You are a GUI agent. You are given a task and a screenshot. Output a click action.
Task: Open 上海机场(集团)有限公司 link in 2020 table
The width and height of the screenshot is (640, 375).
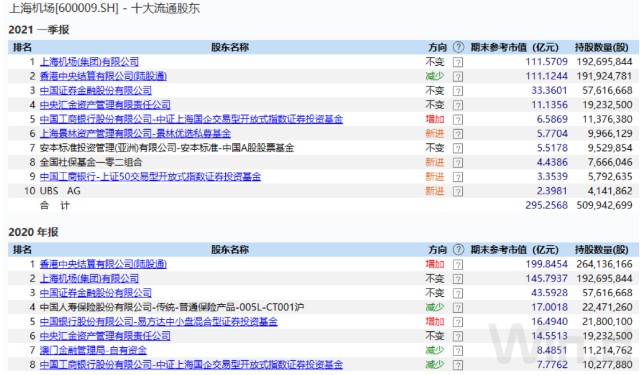(x=89, y=278)
